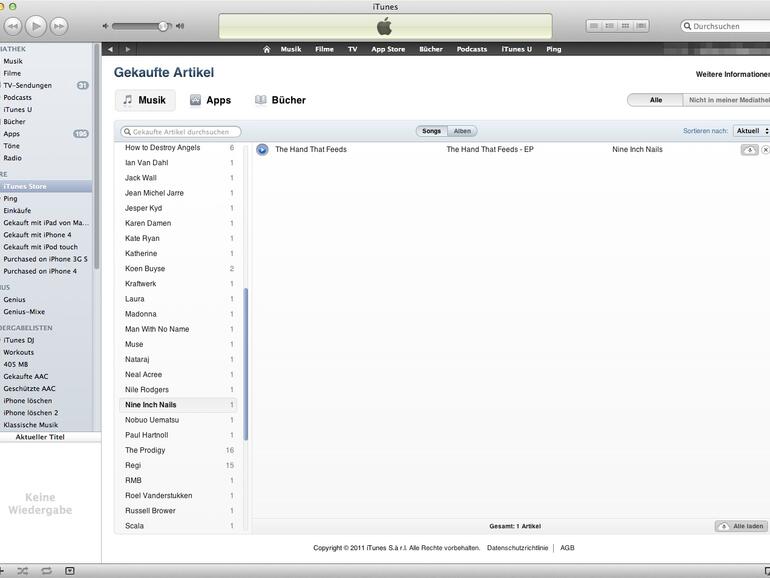Remove The Hand That Feeds item

point(765,150)
